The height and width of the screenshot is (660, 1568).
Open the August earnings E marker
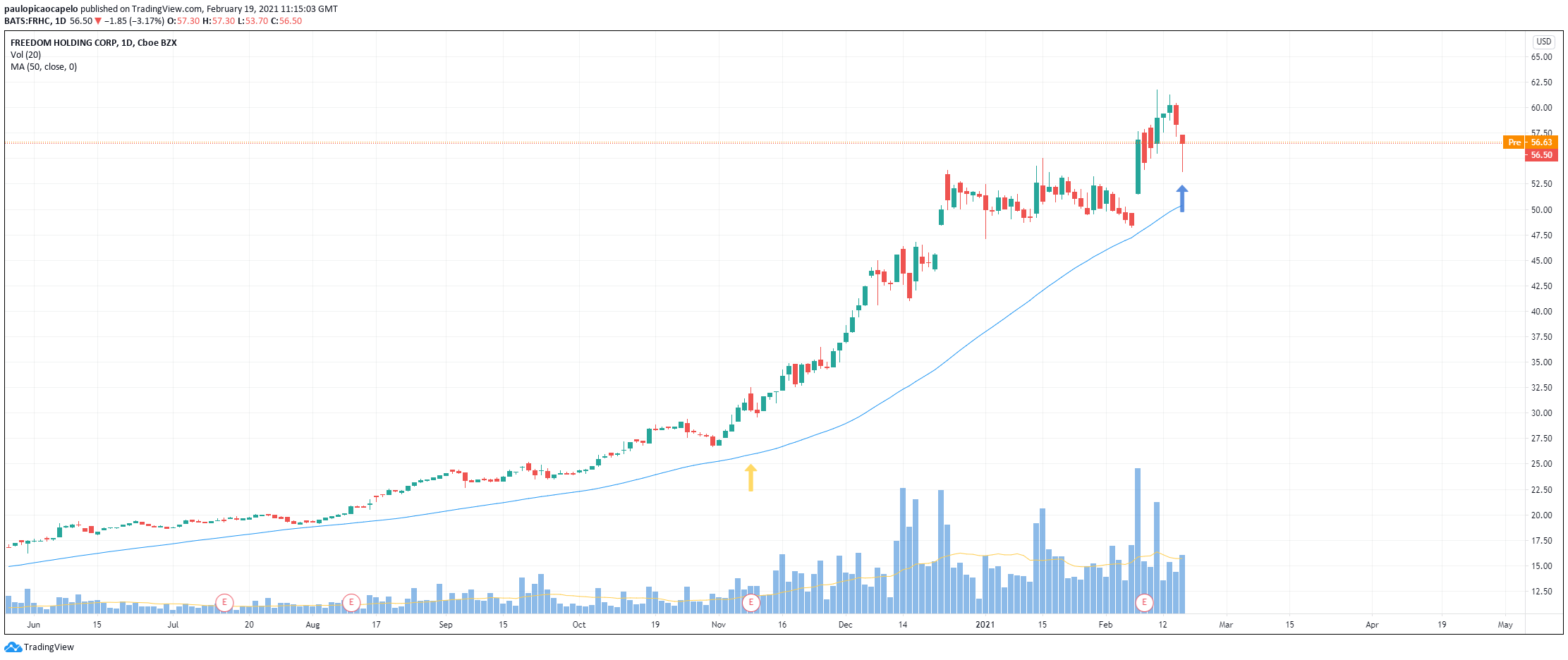coord(351,603)
